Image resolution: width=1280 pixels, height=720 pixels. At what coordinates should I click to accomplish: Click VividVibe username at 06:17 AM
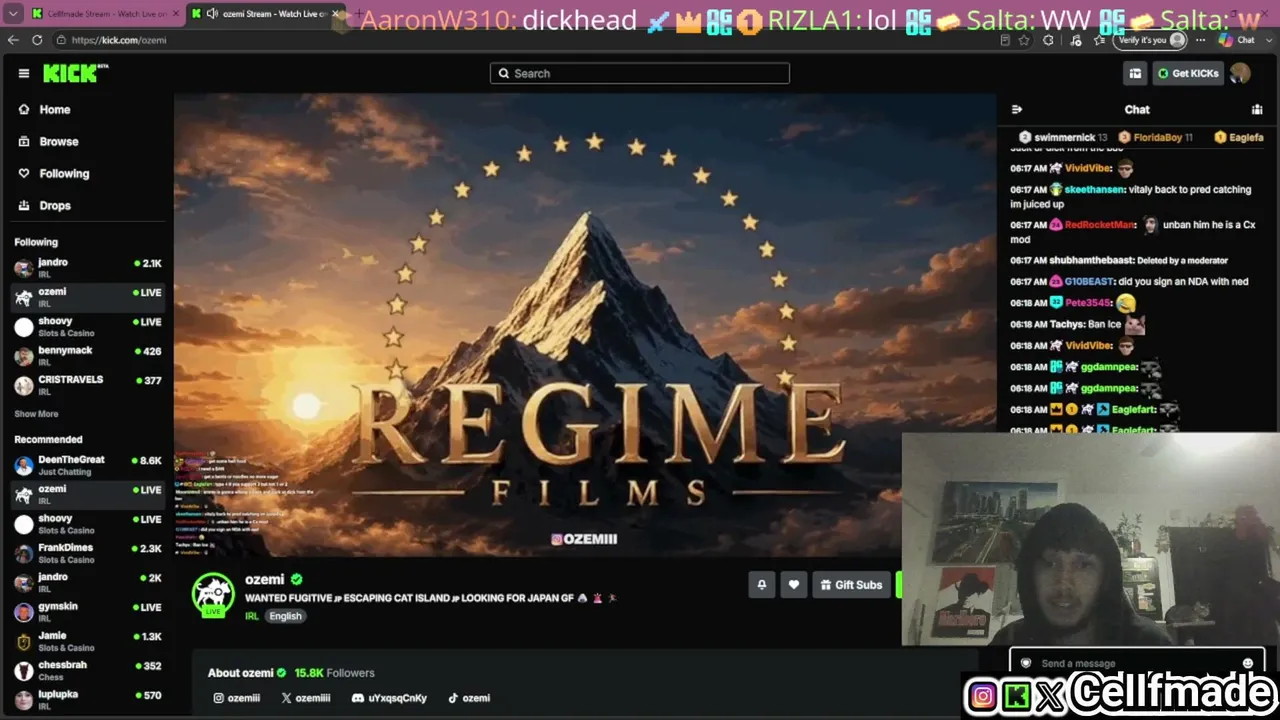(1088, 168)
